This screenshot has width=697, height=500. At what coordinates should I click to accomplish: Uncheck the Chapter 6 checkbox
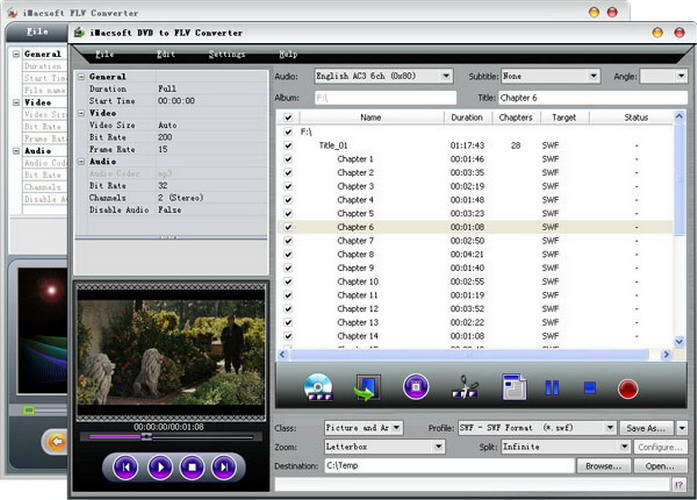tap(288, 227)
